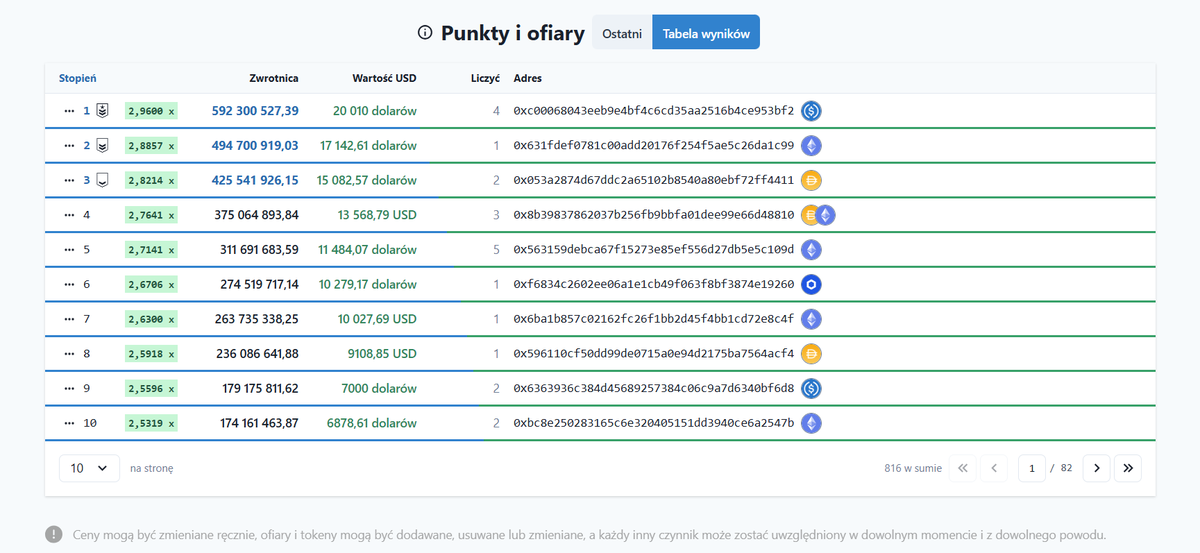Click address 0xf6834c2602ee06a1e1cb49f063f8bf3874e19260
This screenshot has width=1200, height=553.
(x=654, y=284)
